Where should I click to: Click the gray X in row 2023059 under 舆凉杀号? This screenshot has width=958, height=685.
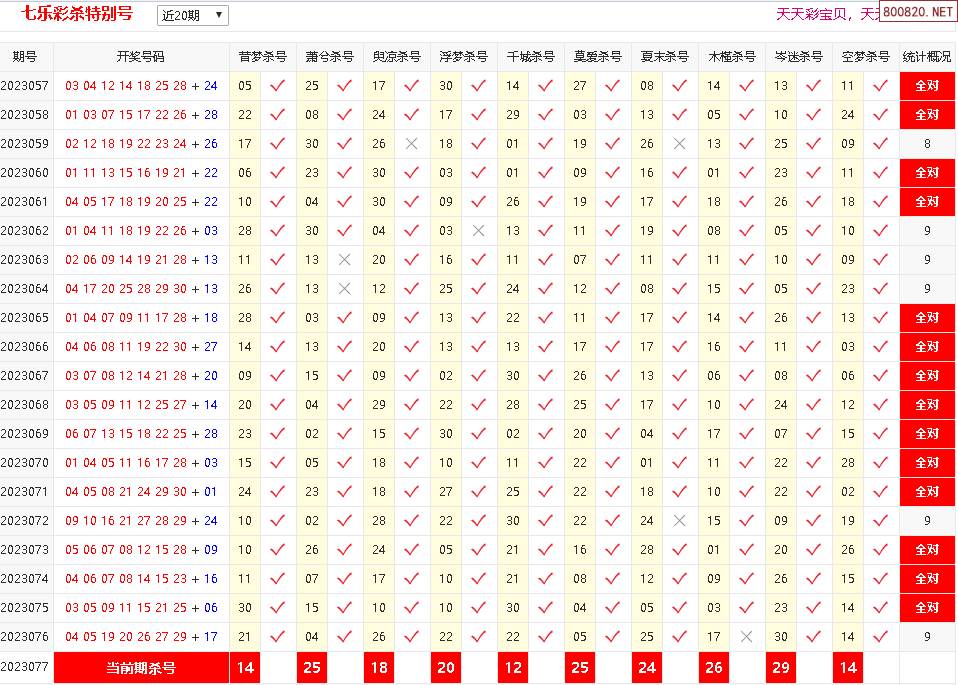[412, 144]
